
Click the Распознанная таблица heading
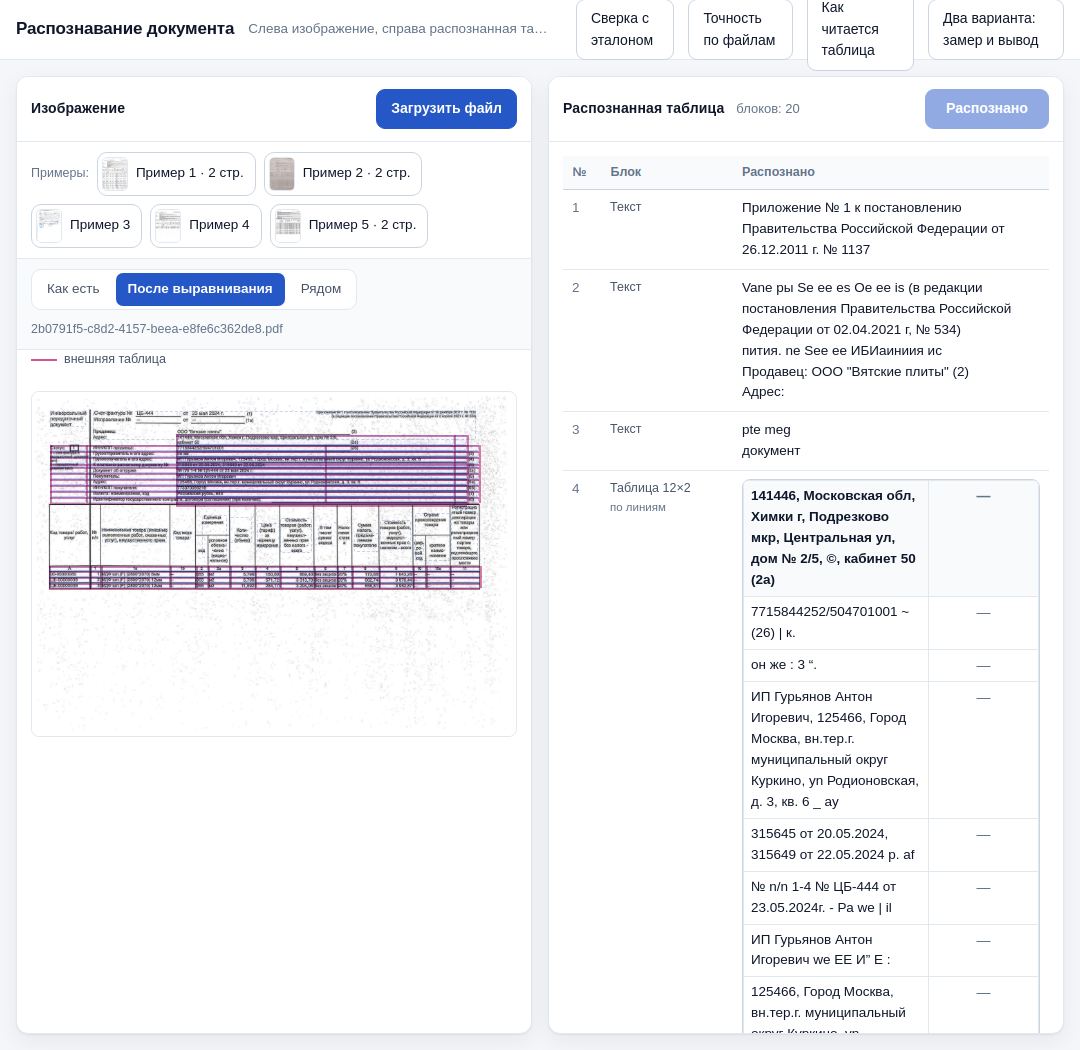[x=643, y=109]
